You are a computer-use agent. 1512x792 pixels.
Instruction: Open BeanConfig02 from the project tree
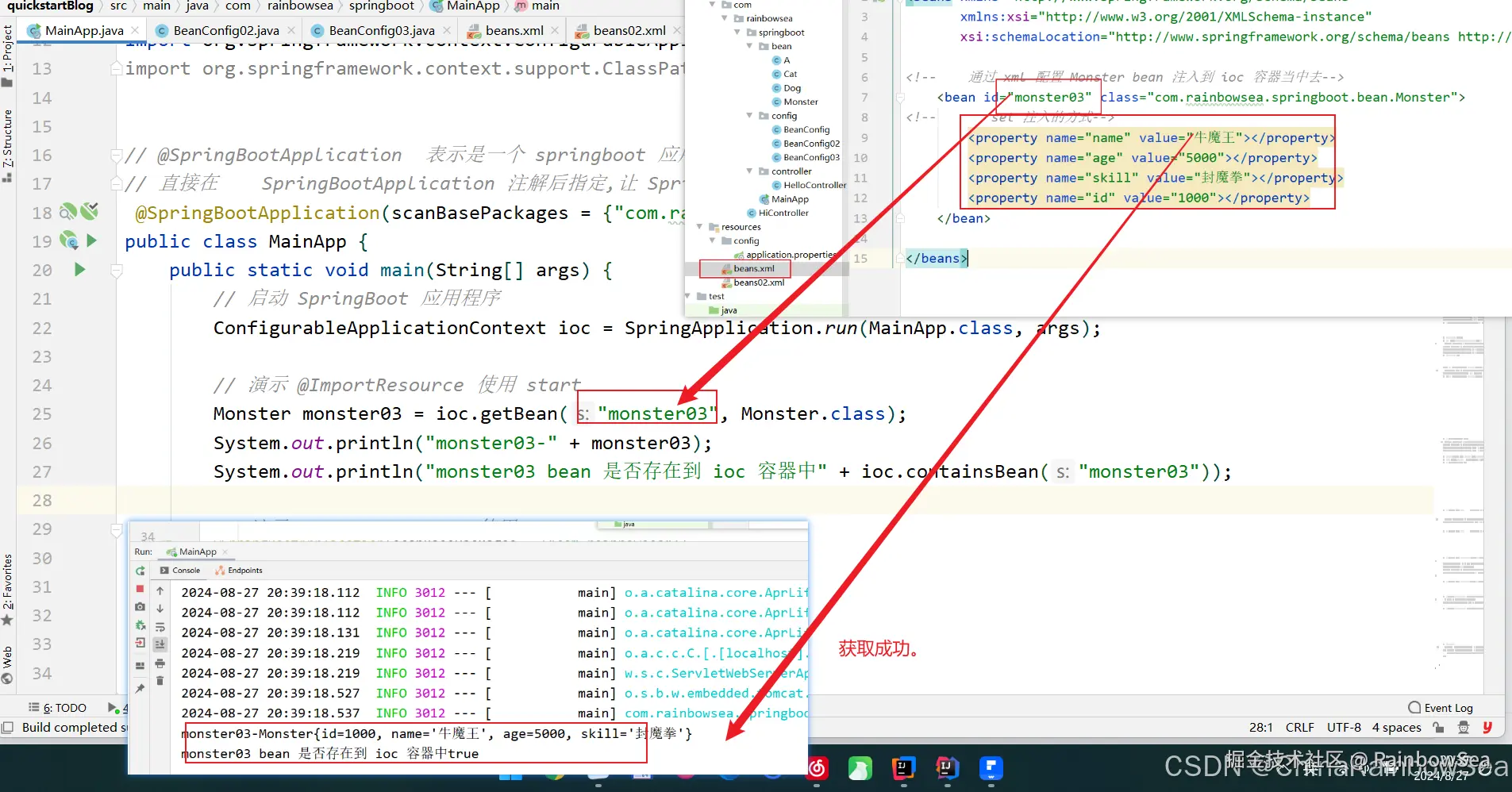tap(806, 144)
